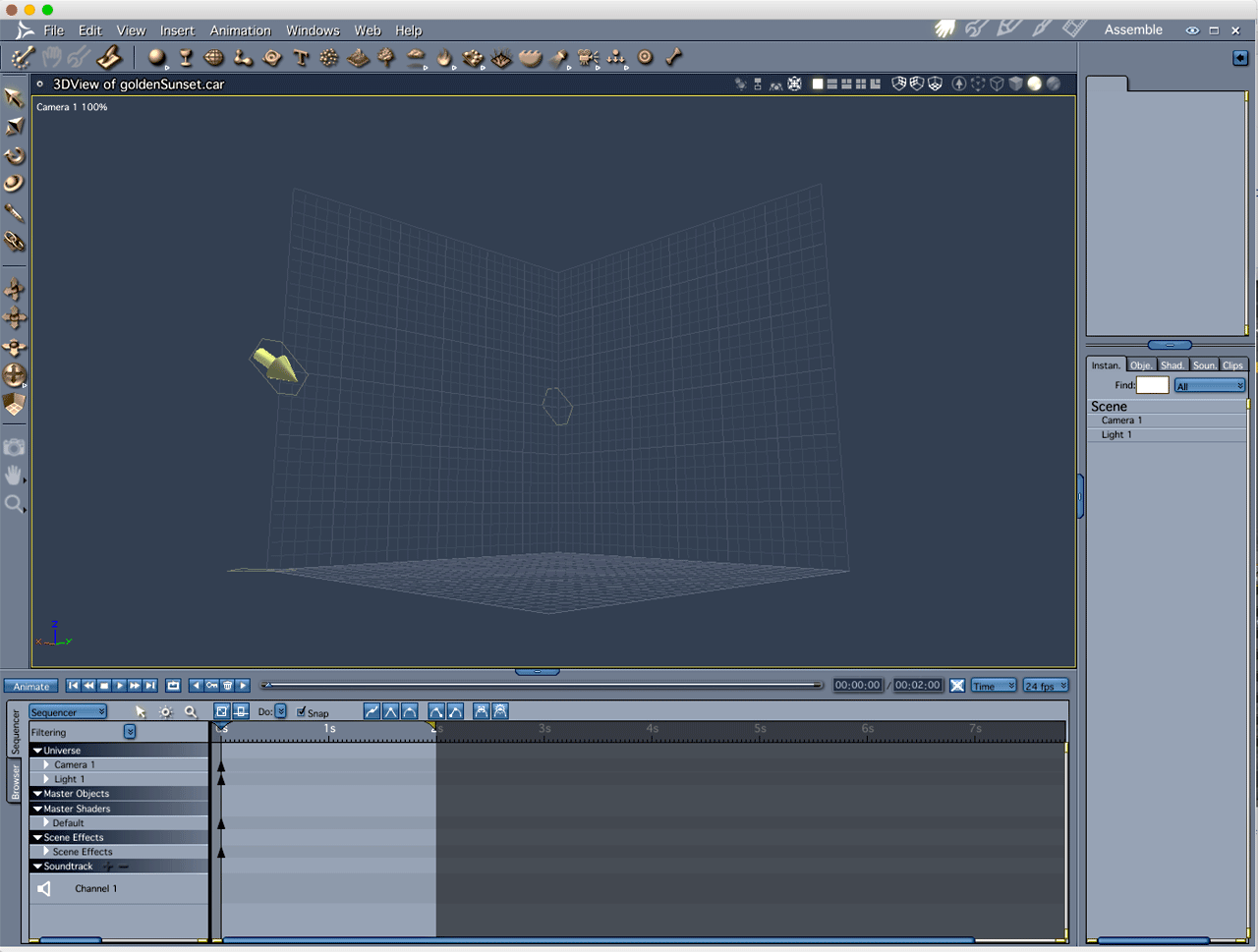
Task: Open the All filter dropdown next to Find
Action: (1209, 384)
